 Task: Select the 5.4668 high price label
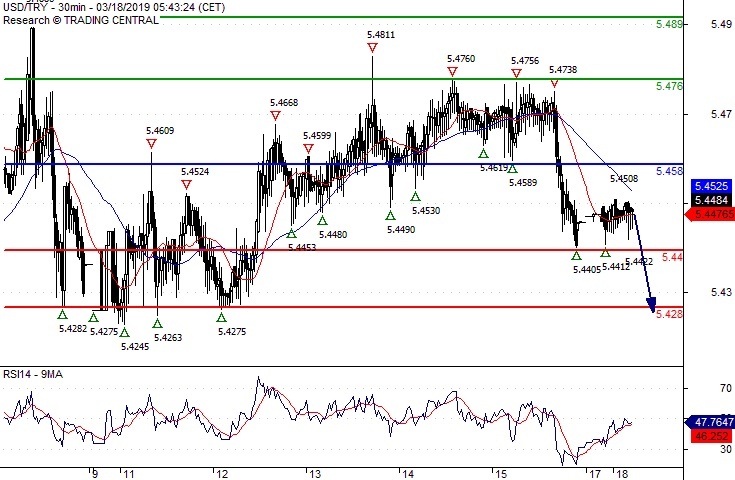point(284,103)
